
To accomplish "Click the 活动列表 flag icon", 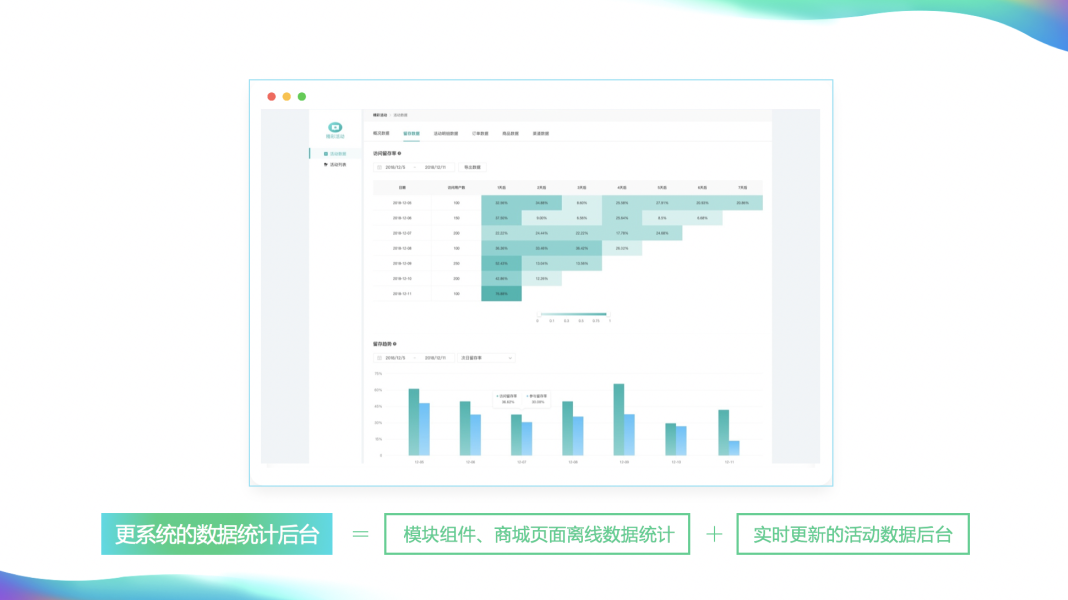I will click(326, 165).
